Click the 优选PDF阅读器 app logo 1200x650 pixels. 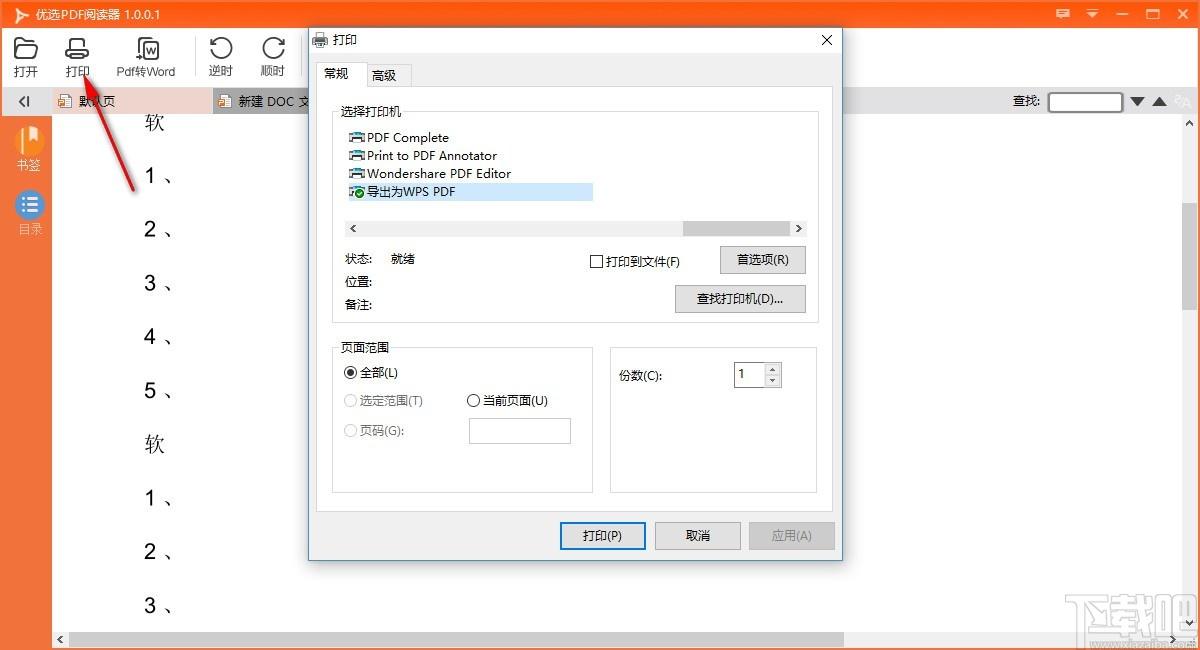point(20,14)
